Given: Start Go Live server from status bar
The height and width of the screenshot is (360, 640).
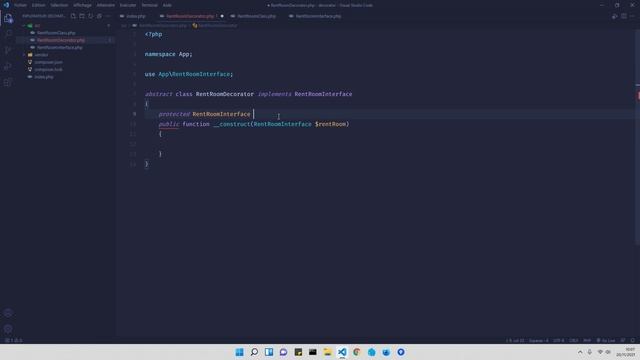Looking at the screenshot, I should click(606, 340).
